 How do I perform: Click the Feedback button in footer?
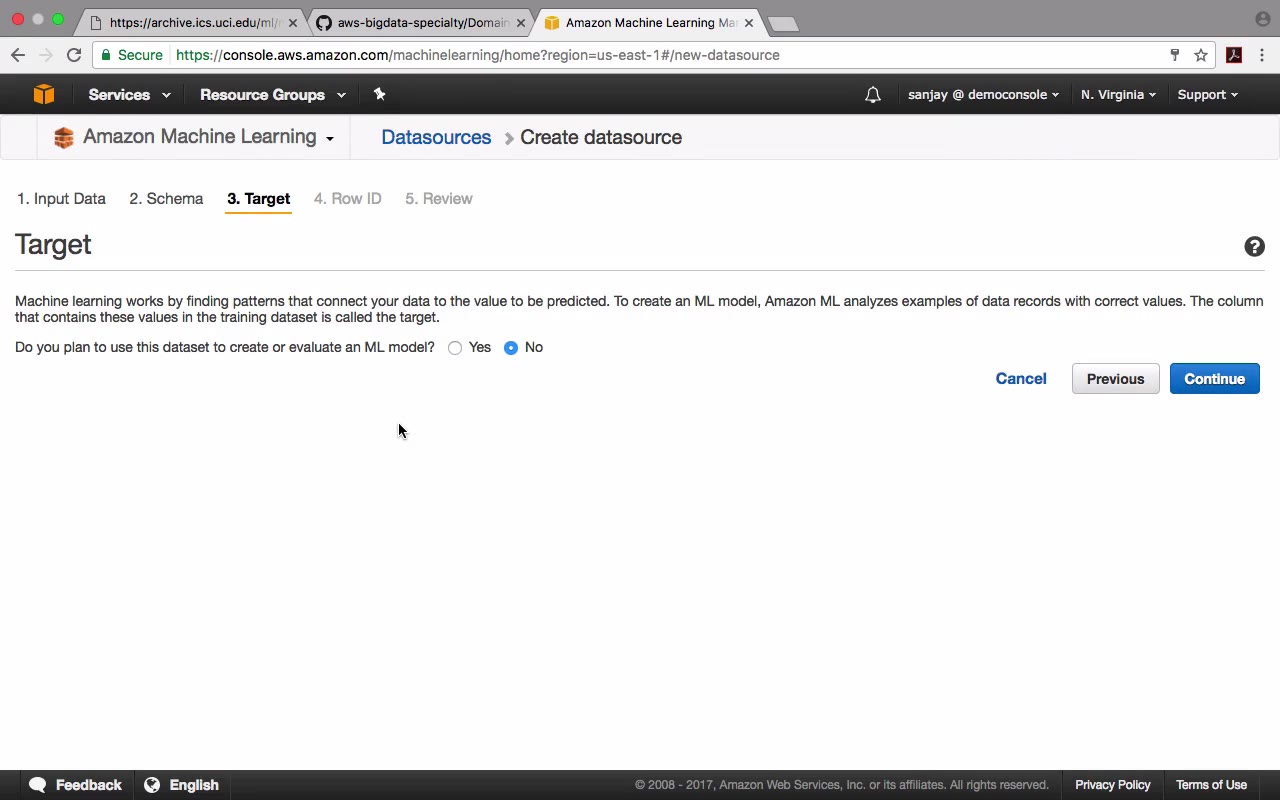(x=76, y=785)
